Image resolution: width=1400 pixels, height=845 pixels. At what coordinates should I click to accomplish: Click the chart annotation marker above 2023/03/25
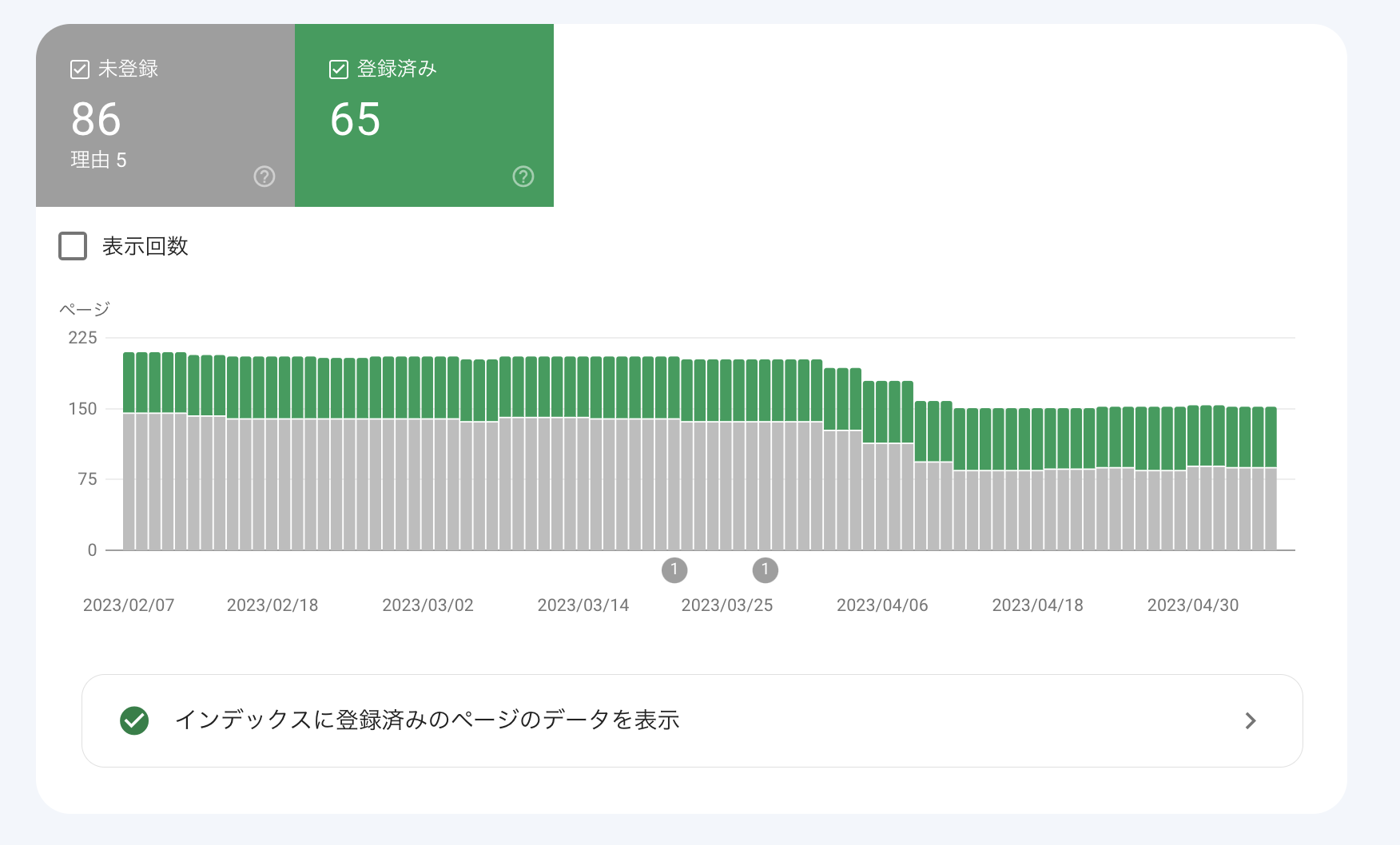766,569
